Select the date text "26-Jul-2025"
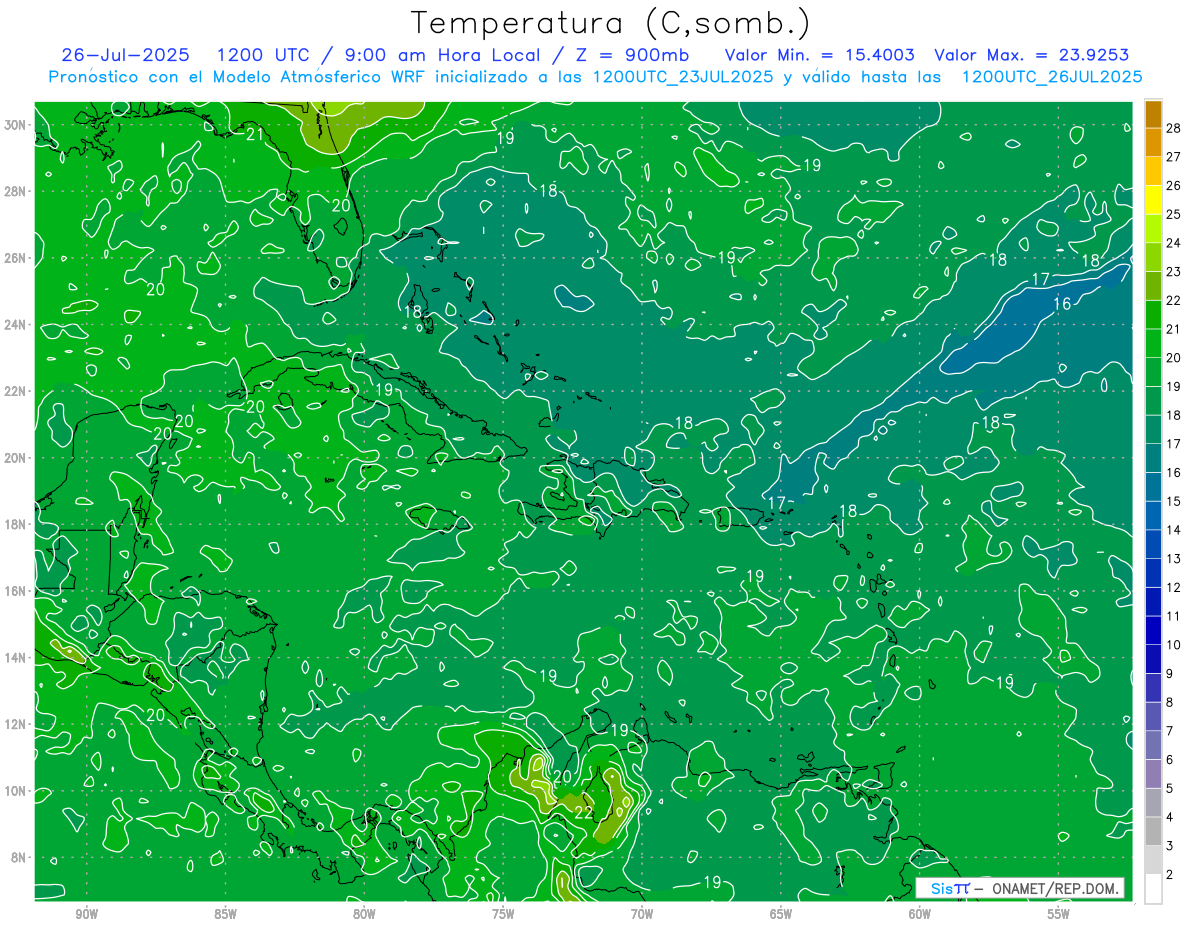This screenshot has height=927, width=1200. 124,55
